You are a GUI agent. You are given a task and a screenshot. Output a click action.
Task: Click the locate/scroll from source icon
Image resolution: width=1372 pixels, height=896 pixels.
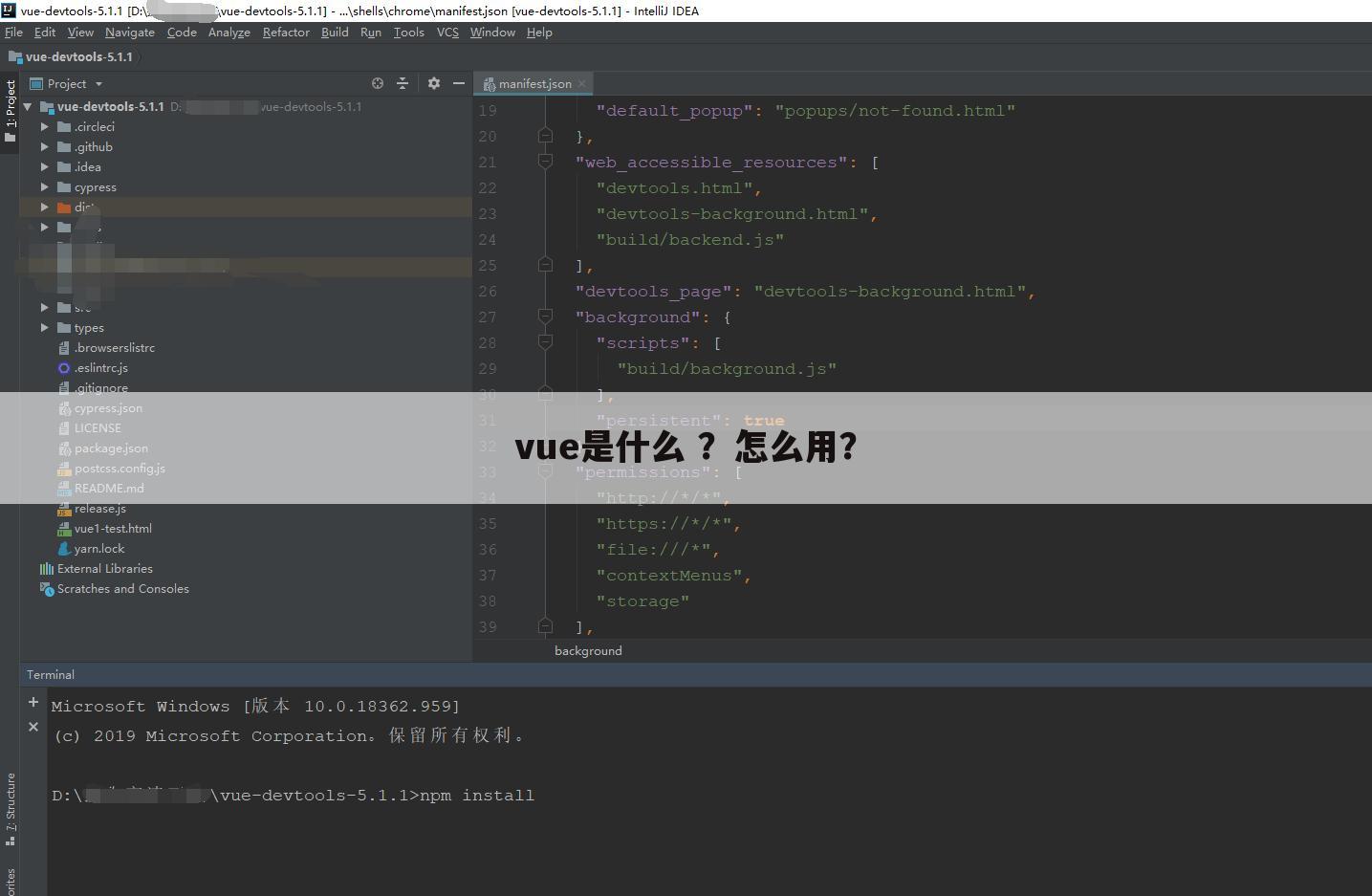(378, 83)
